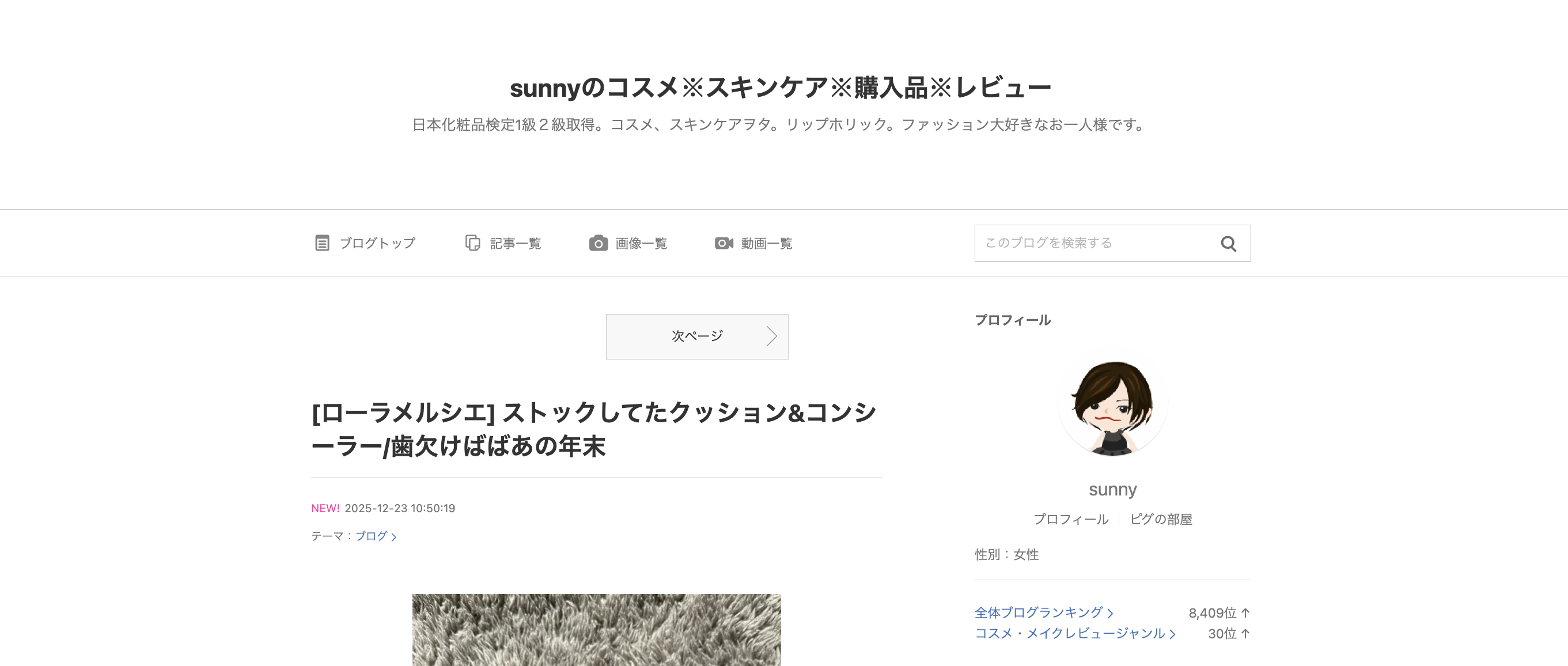1568x666 pixels.
Task: Click the arrow on the 次ページ button
Action: click(771, 336)
